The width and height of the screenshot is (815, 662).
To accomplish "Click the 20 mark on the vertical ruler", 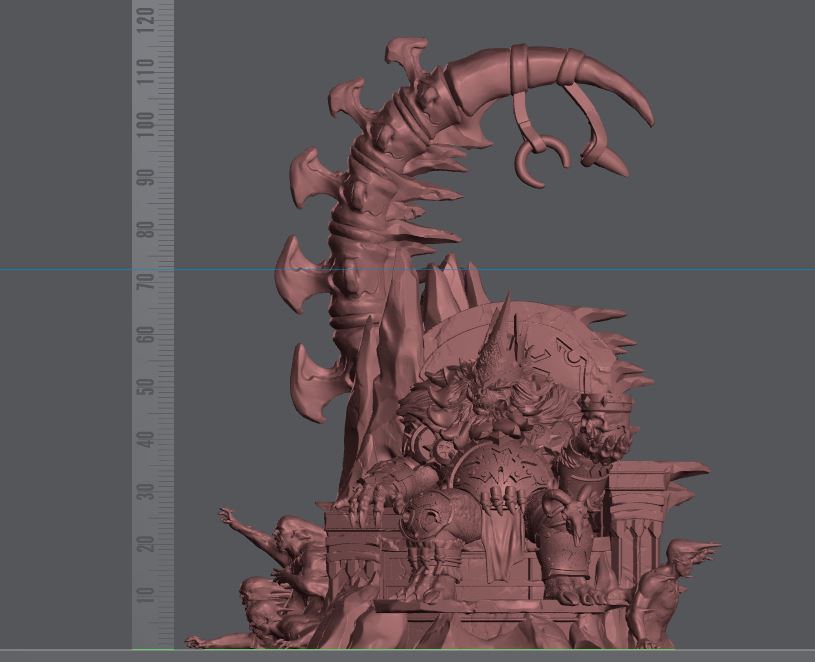I will pyautogui.click(x=147, y=543).
